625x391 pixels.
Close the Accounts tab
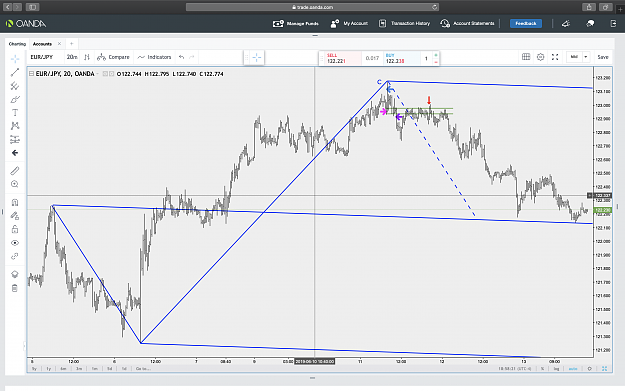click(59, 44)
